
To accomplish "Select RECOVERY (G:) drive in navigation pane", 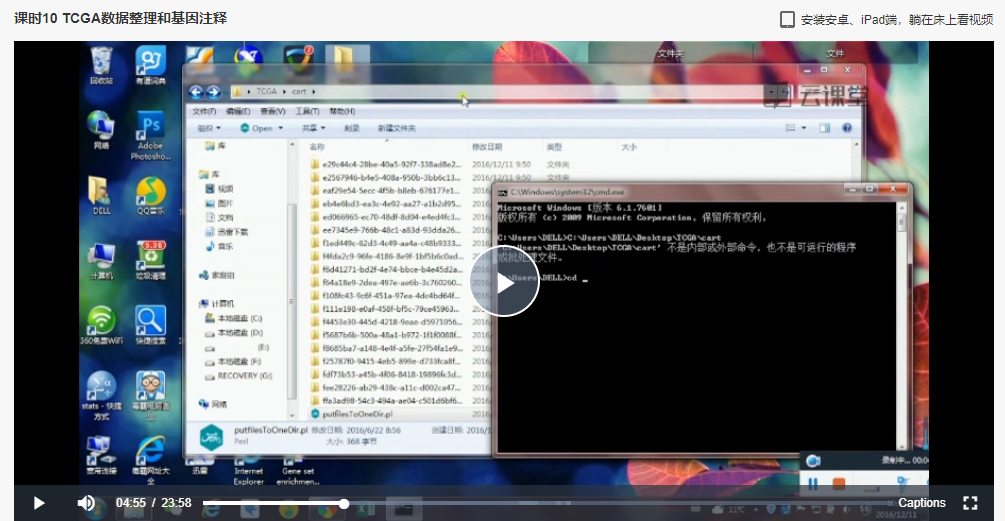I will pos(238,376).
